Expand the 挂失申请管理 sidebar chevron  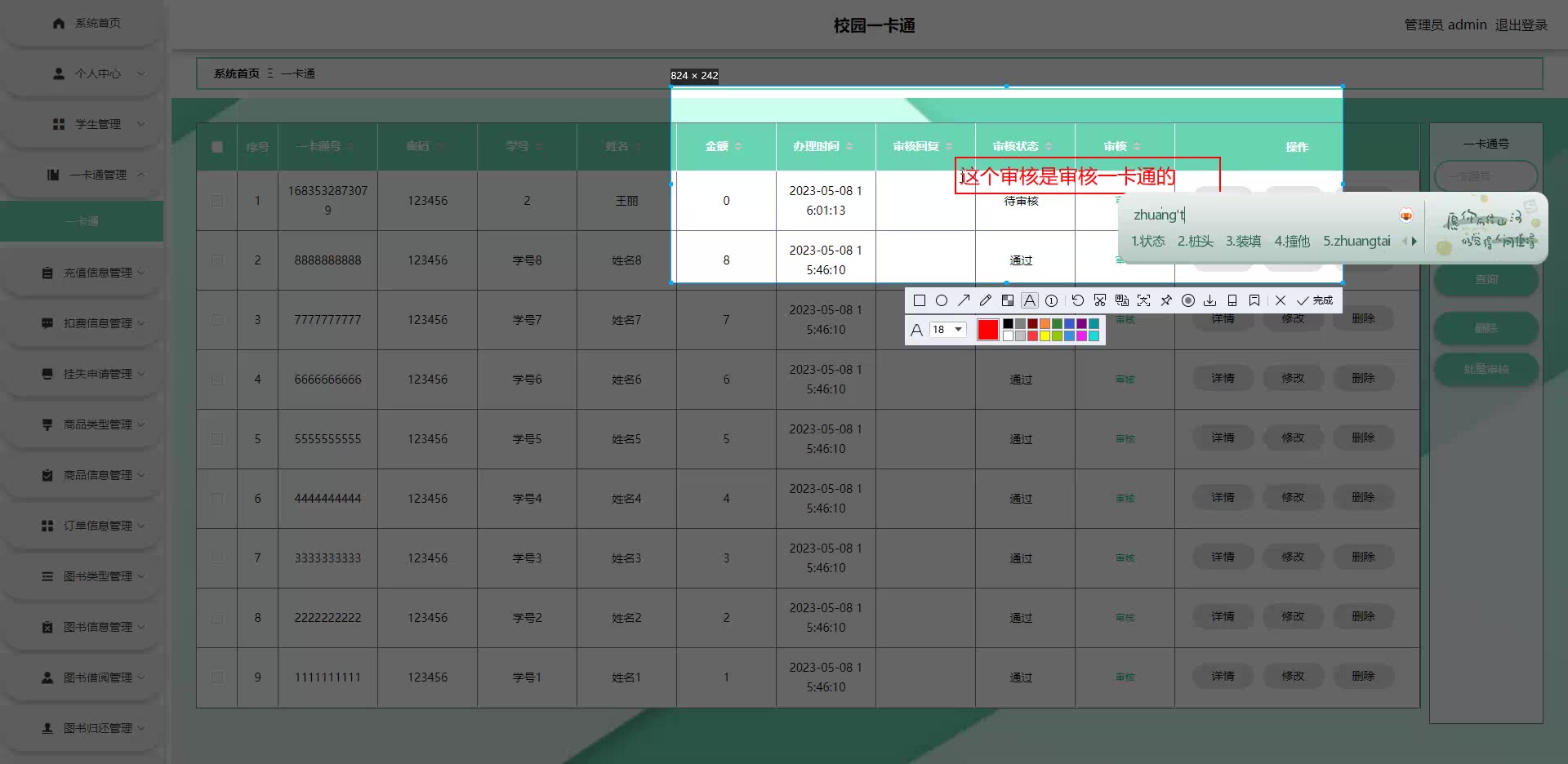tap(141, 374)
